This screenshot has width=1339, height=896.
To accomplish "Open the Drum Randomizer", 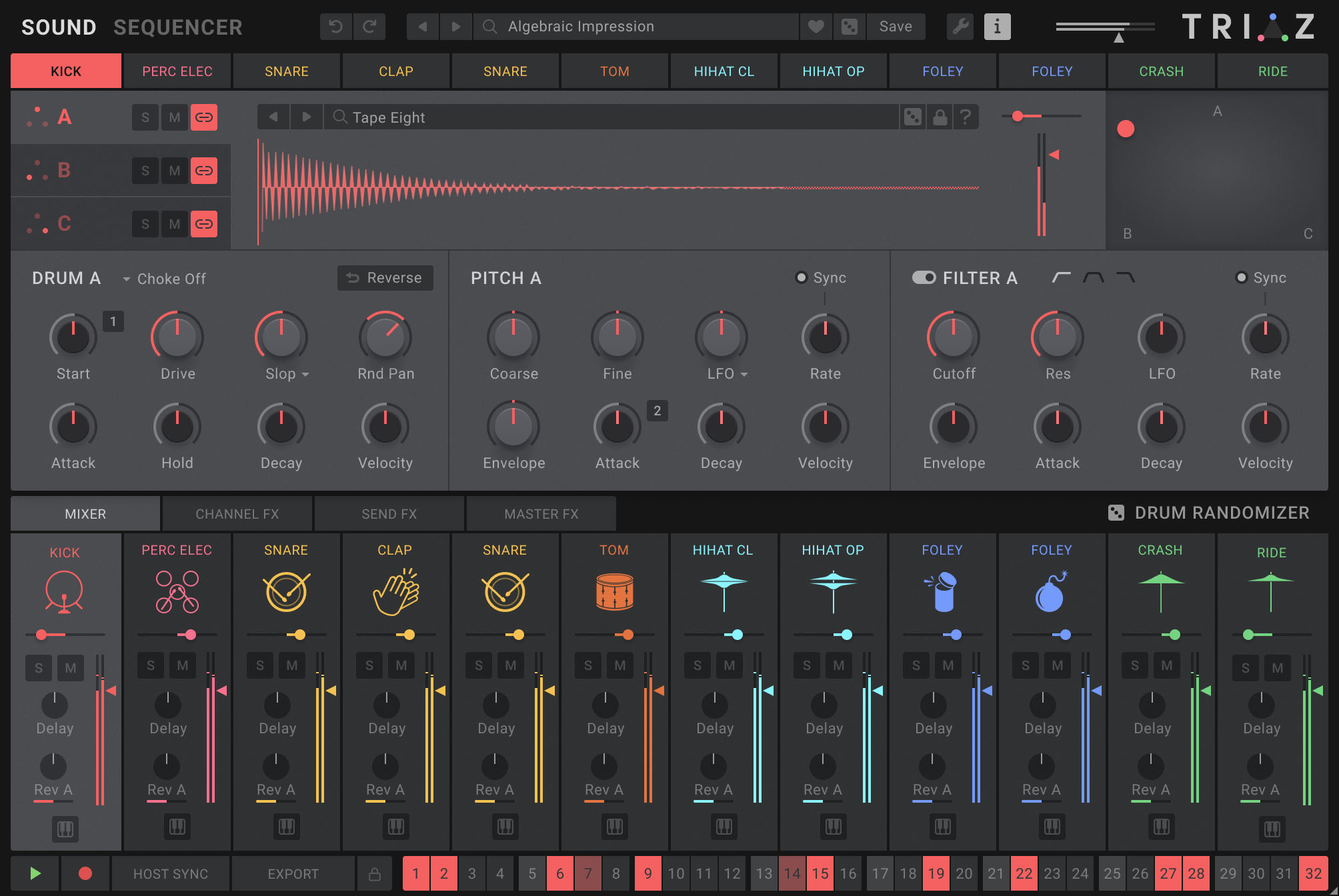I will (x=1210, y=513).
